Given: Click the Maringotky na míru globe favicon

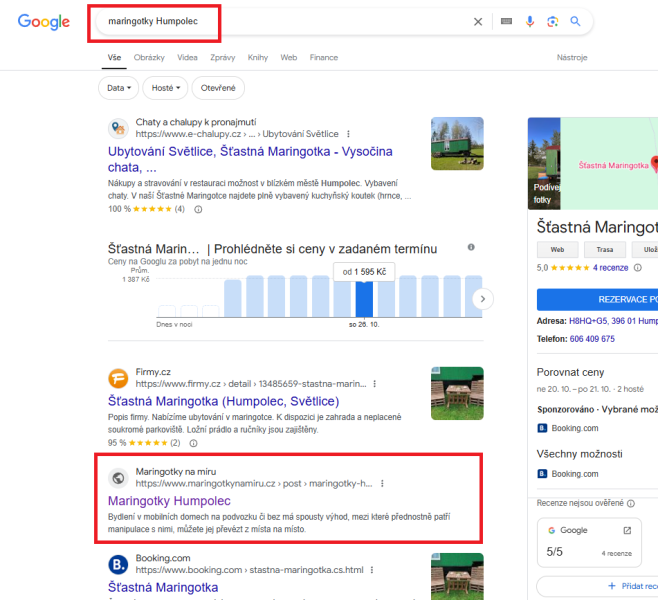Looking at the screenshot, I should [118, 478].
